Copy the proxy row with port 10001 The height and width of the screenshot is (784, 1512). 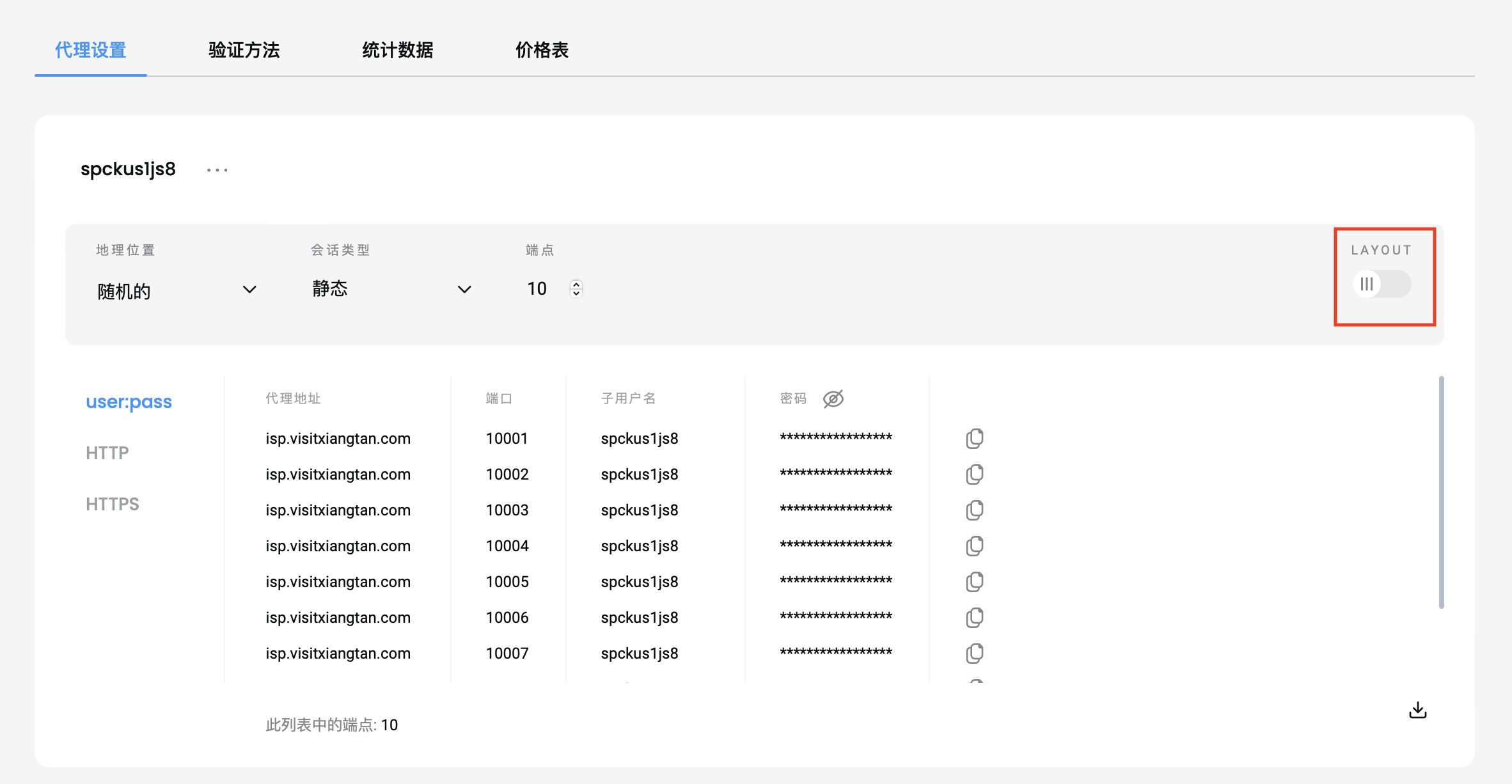click(x=974, y=439)
